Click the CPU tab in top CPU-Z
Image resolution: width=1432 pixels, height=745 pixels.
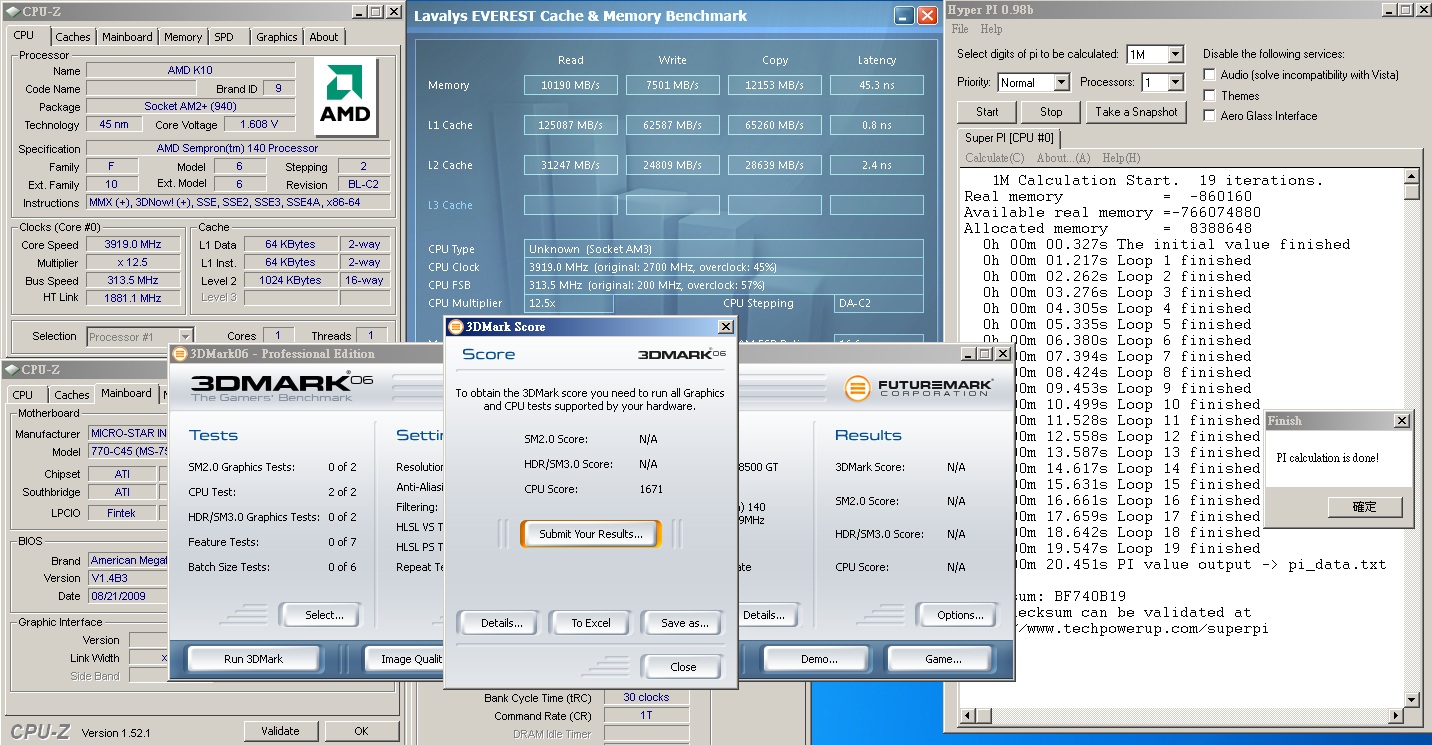tap(23, 35)
